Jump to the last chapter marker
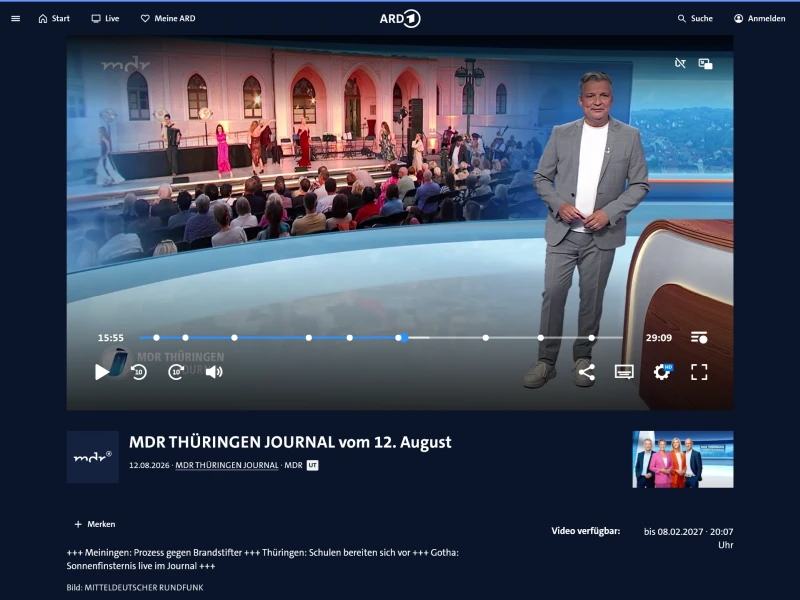Image resolution: width=800 pixels, height=600 pixels. pos(591,338)
